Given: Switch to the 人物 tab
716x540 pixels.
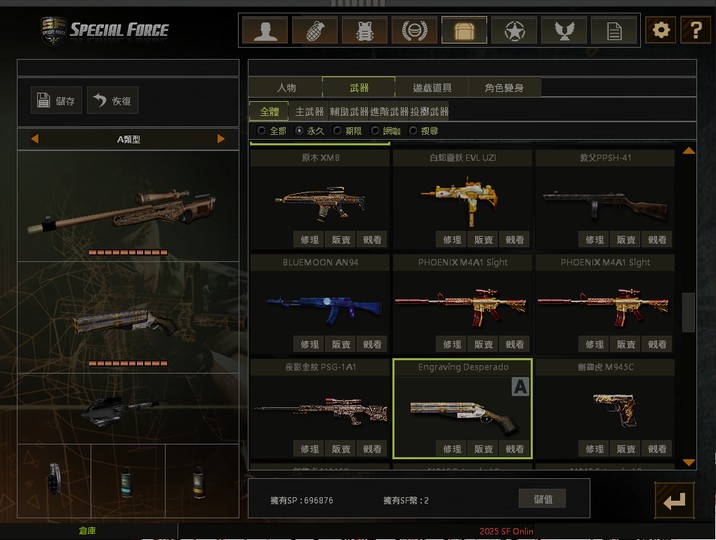Looking at the screenshot, I should point(286,87).
